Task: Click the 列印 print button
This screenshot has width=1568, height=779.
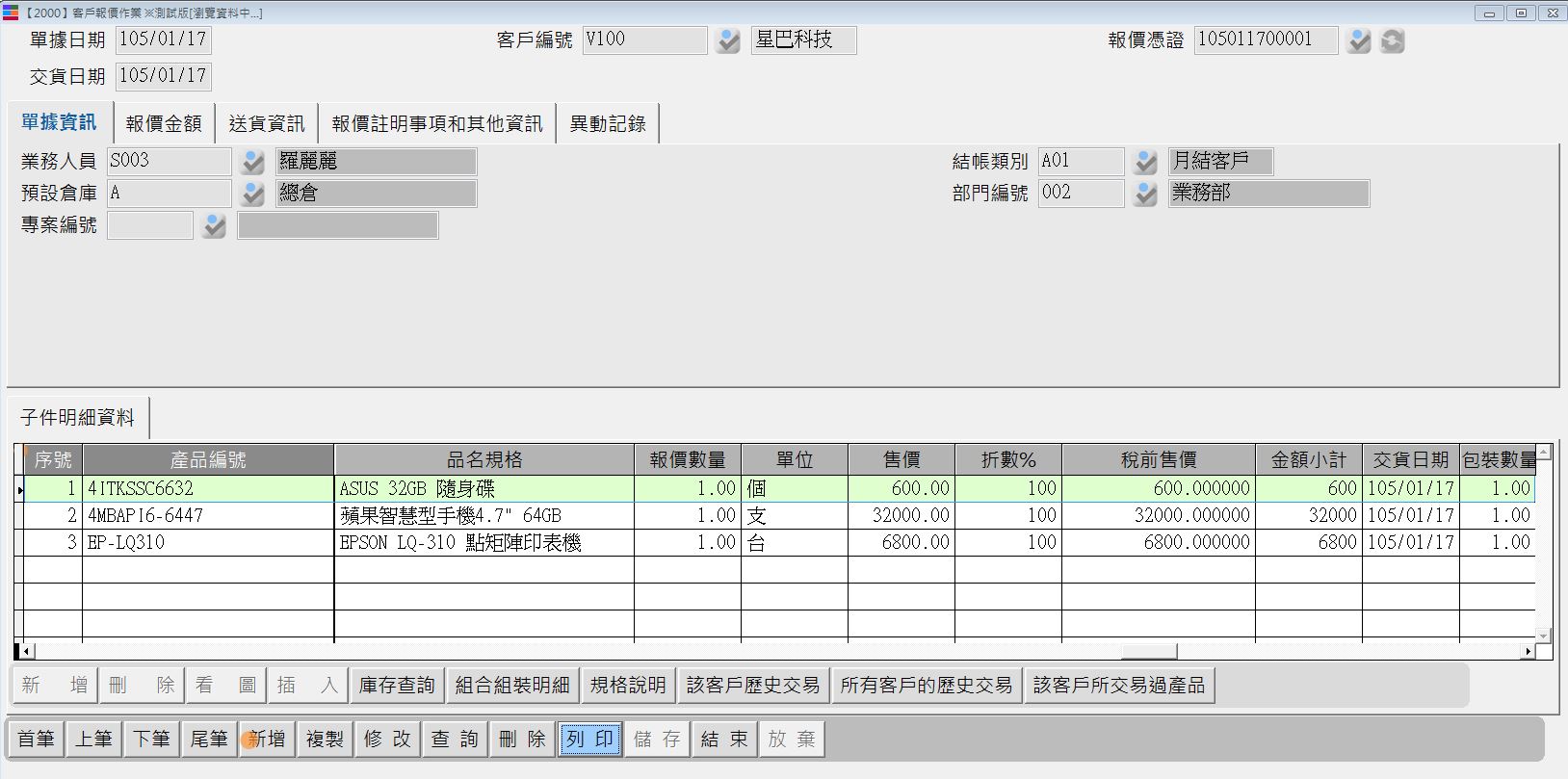Action: (x=589, y=739)
